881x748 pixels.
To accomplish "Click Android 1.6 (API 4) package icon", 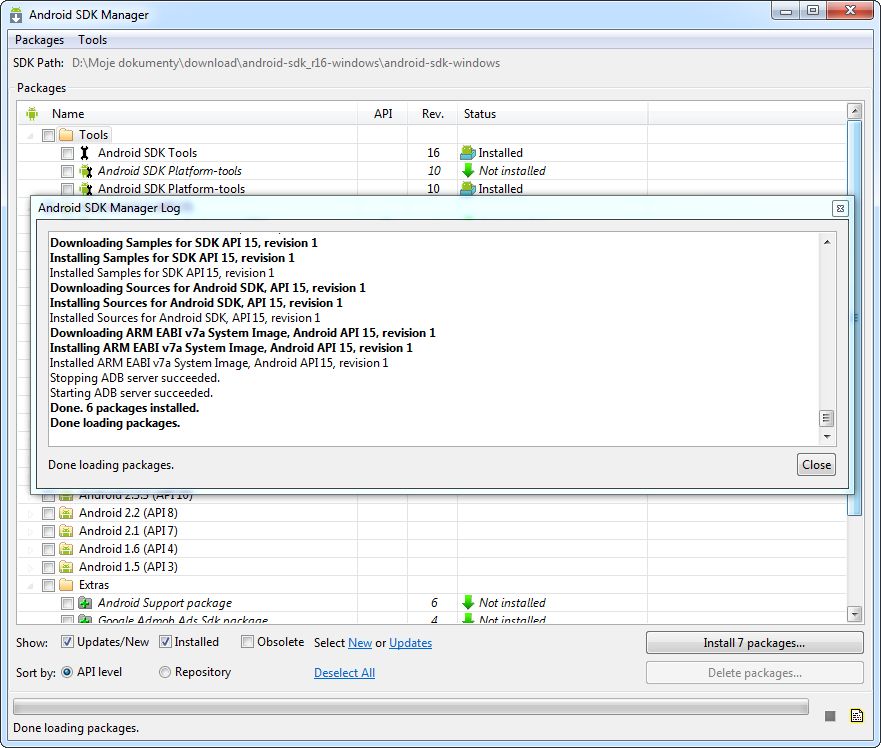I will 66,548.
